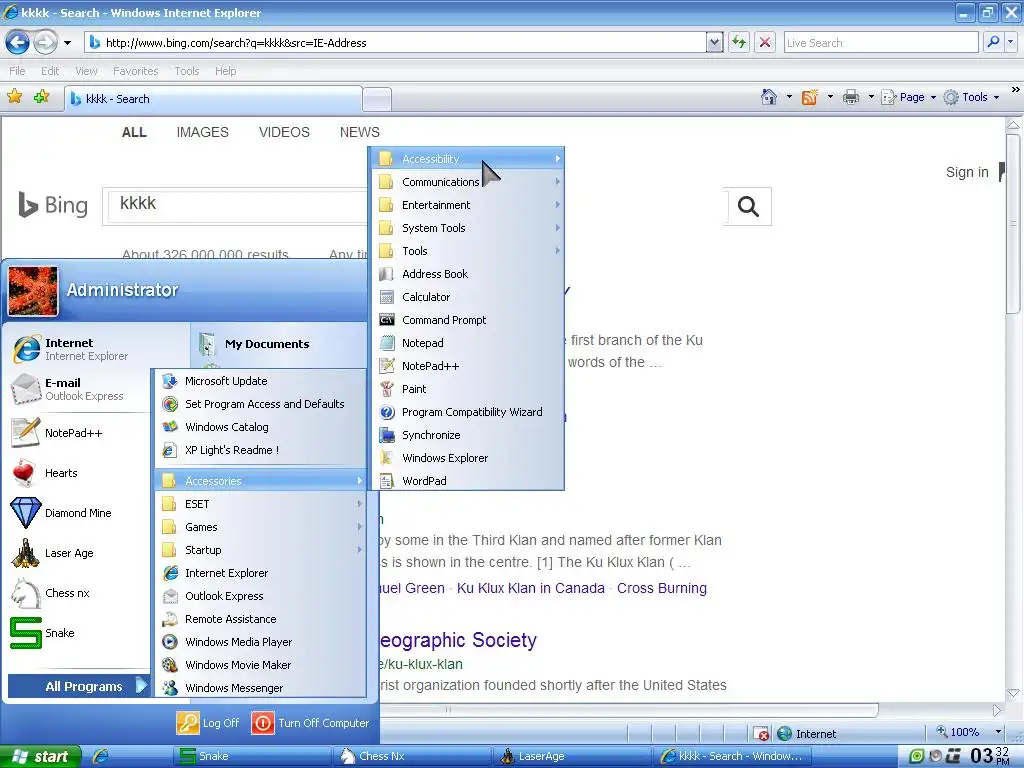Click the IE Refresh button
The height and width of the screenshot is (768, 1024).
(739, 42)
